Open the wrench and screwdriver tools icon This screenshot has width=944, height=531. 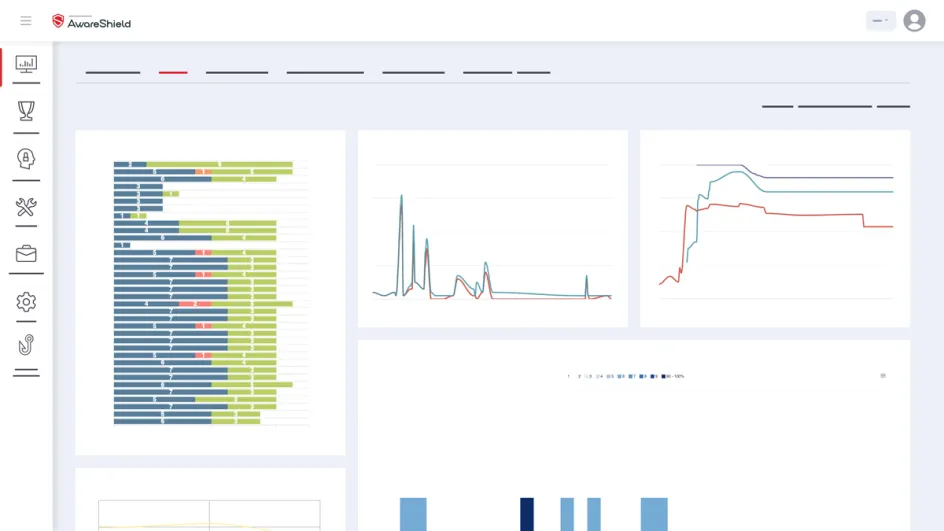[x=26, y=207]
